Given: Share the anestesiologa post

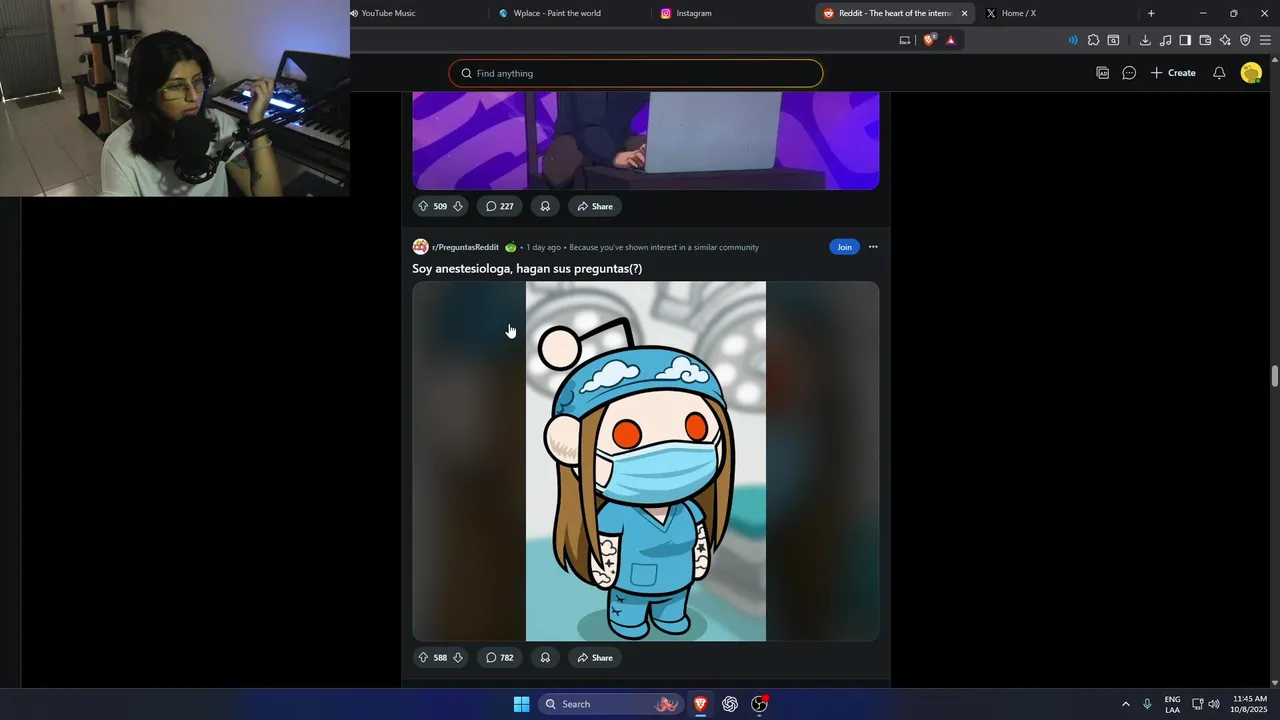Looking at the screenshot, I should pyautogui.click(x=595, y=657).
